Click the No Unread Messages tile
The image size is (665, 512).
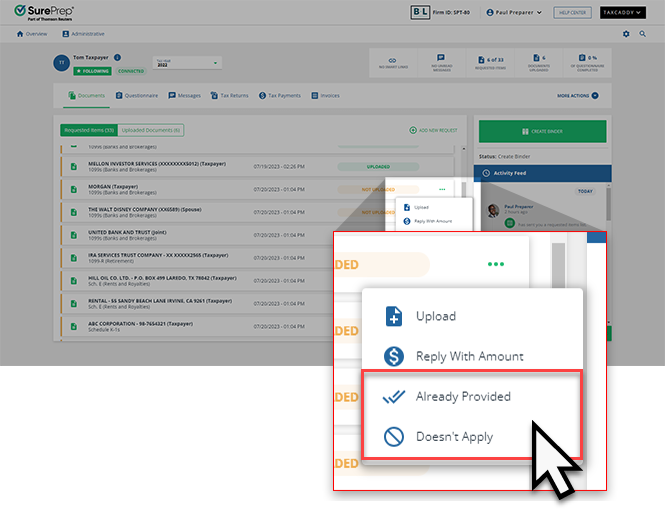(441, 63)
